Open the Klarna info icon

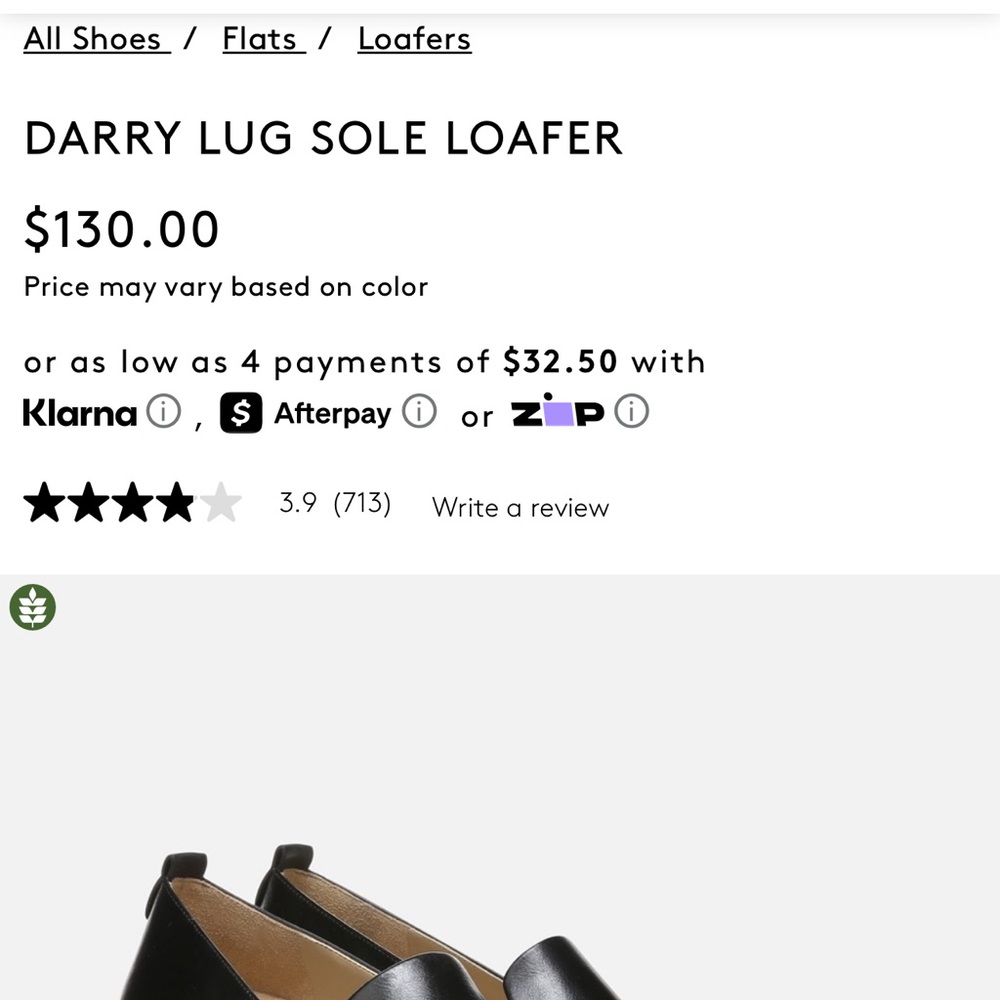click(163, 411)
